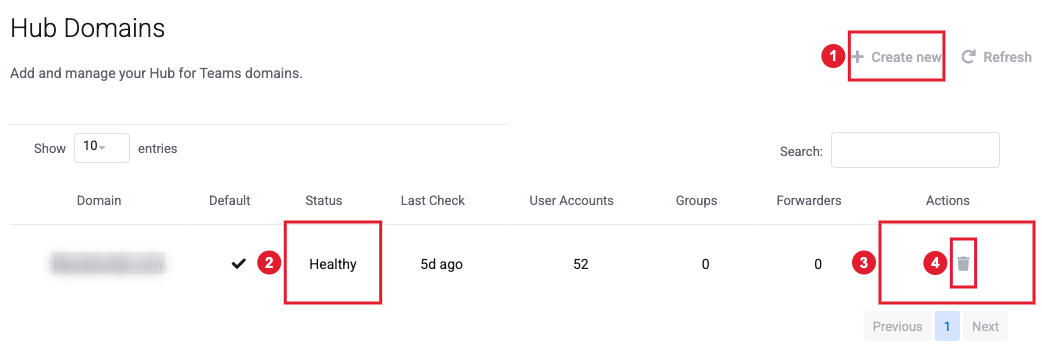Sort by the Status column header
Image resolution: width=1042 pixels, height=361 pixels.
(324, 200)
